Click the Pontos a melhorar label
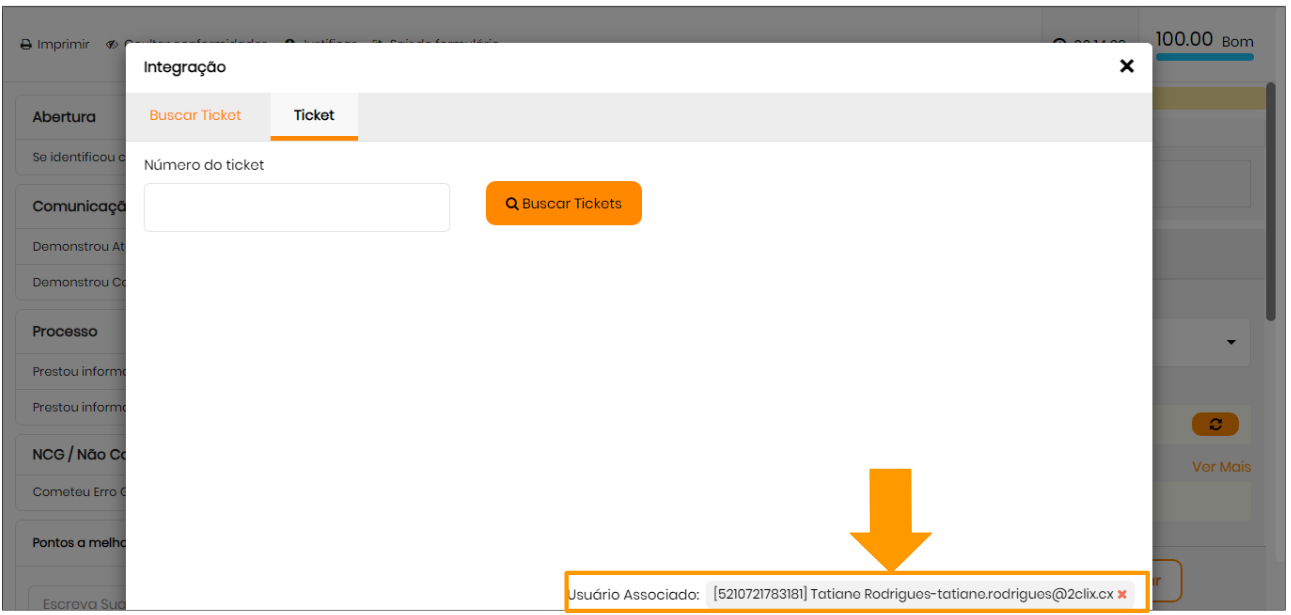 78,542
